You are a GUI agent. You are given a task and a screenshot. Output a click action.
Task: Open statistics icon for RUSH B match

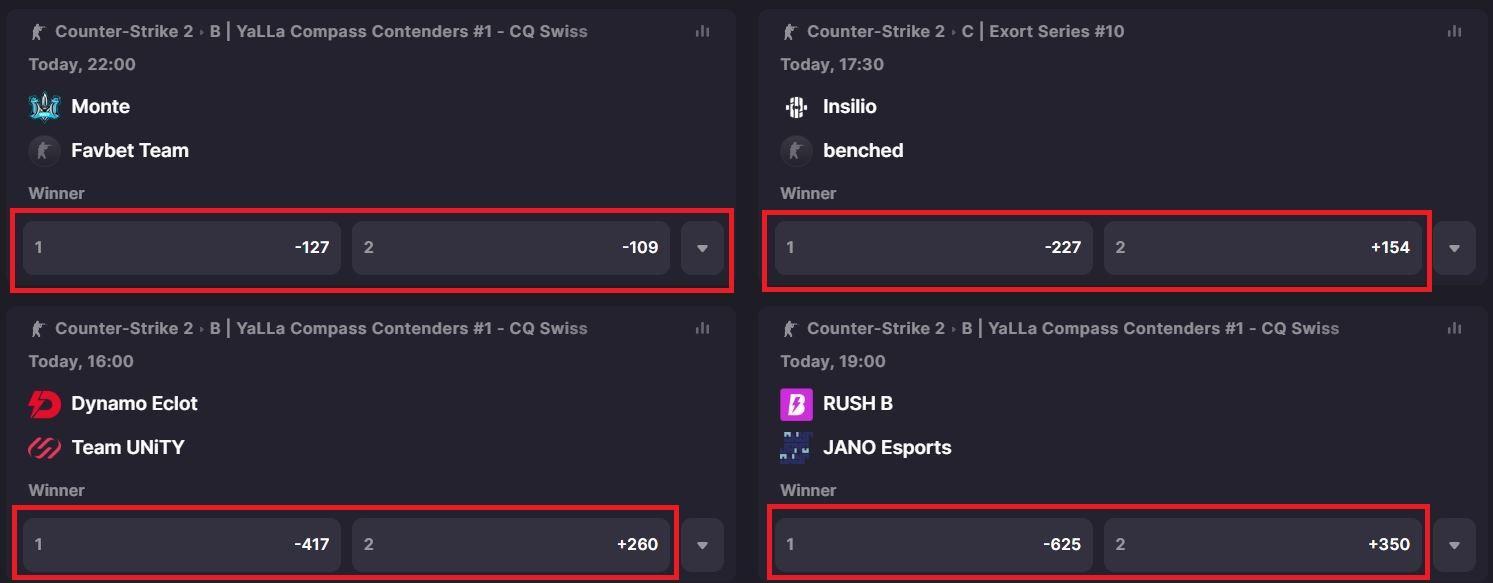1454,329
